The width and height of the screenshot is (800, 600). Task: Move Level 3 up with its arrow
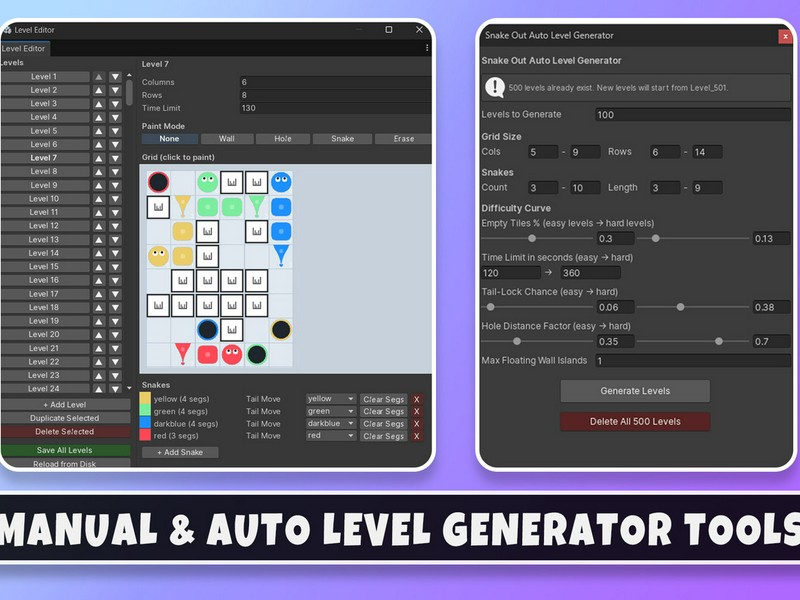click(x=99, y=104)
